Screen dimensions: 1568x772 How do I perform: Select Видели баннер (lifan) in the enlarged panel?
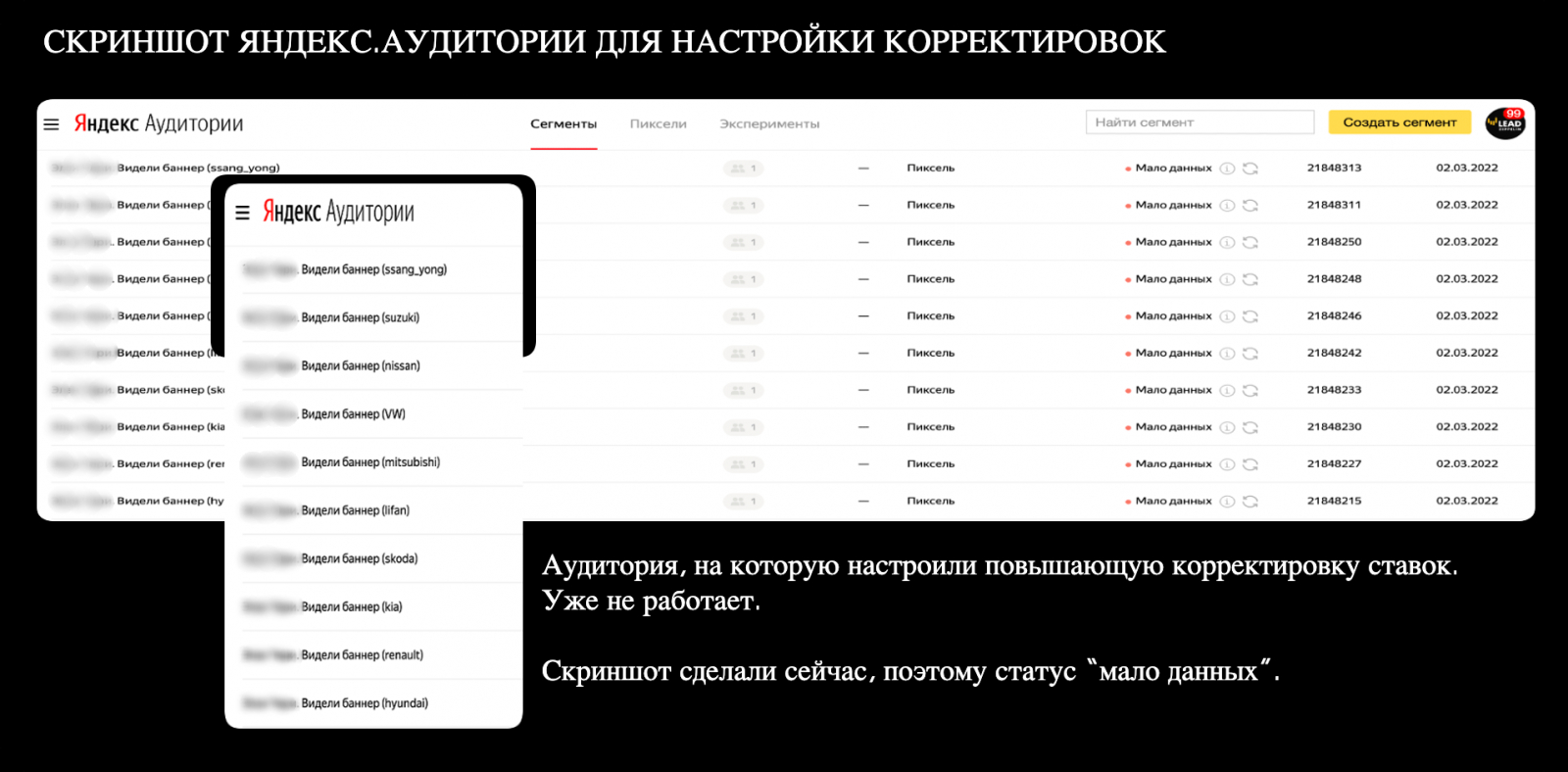(x=355, y=510)
